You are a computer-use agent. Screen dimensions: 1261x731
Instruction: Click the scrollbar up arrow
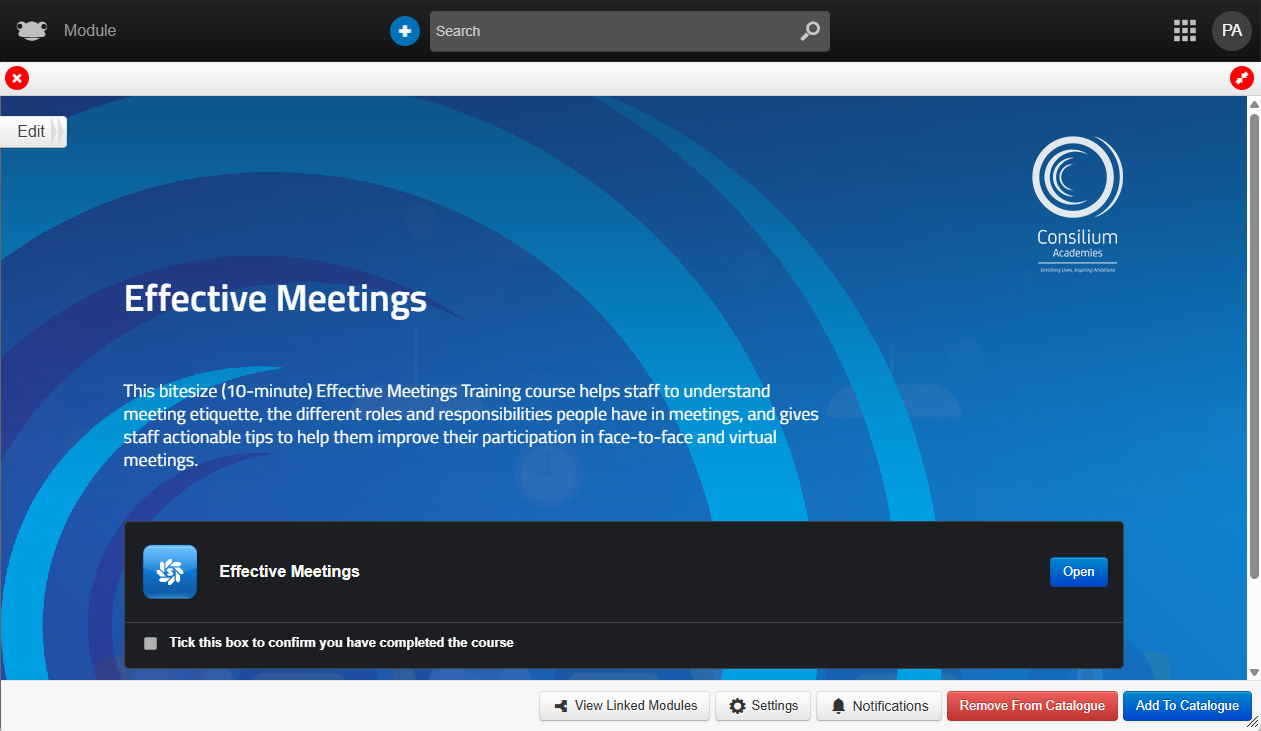1254,104
